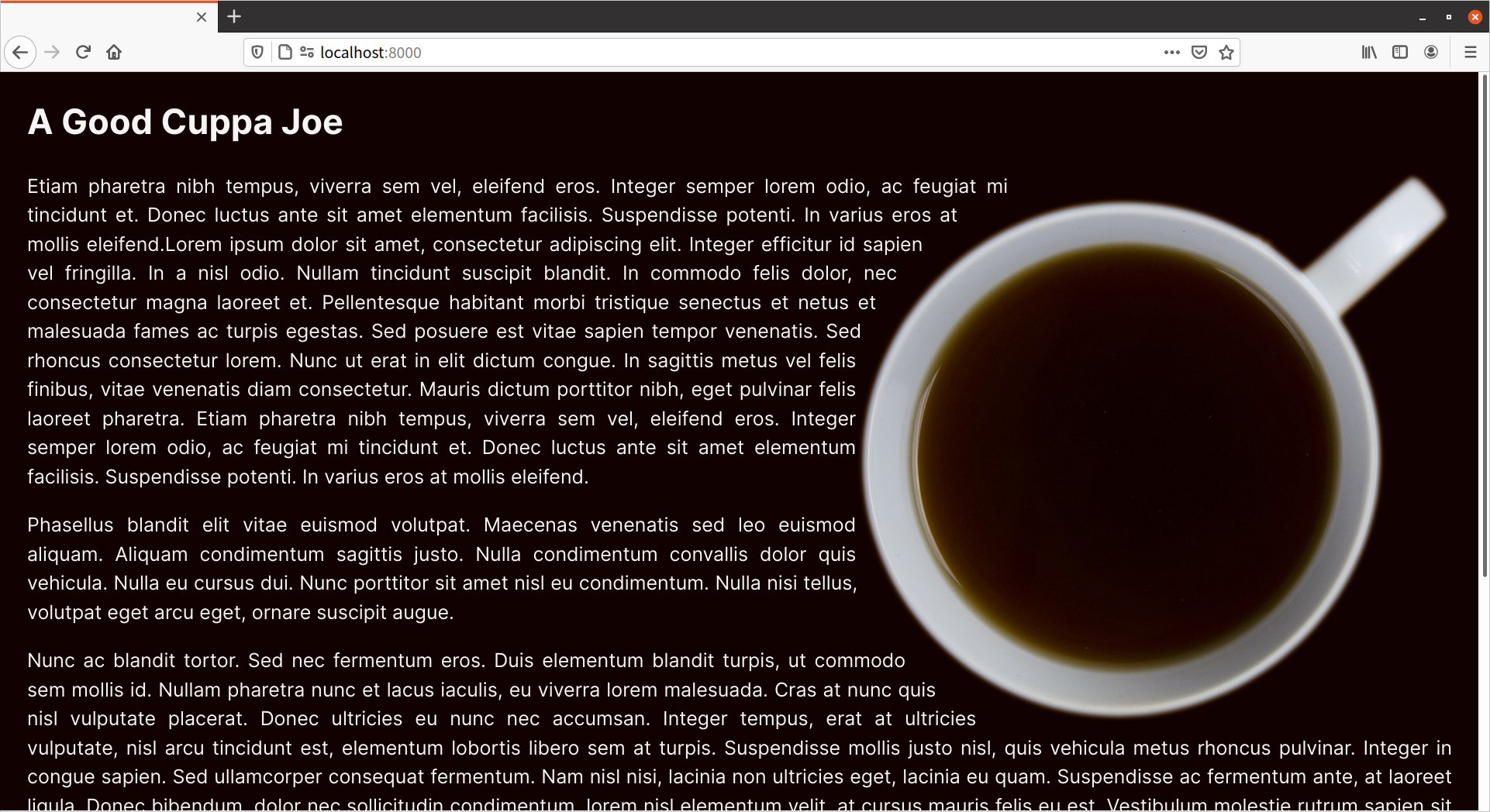
Task: Go forward with the forward arrow
Action: [x=52, y=52]
